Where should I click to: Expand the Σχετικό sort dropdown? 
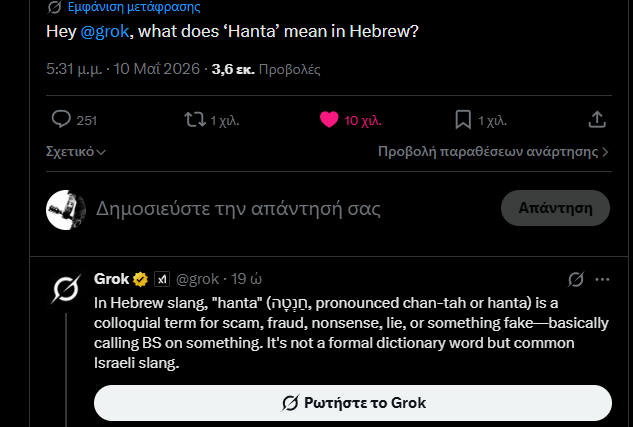(x=76, y=152)
